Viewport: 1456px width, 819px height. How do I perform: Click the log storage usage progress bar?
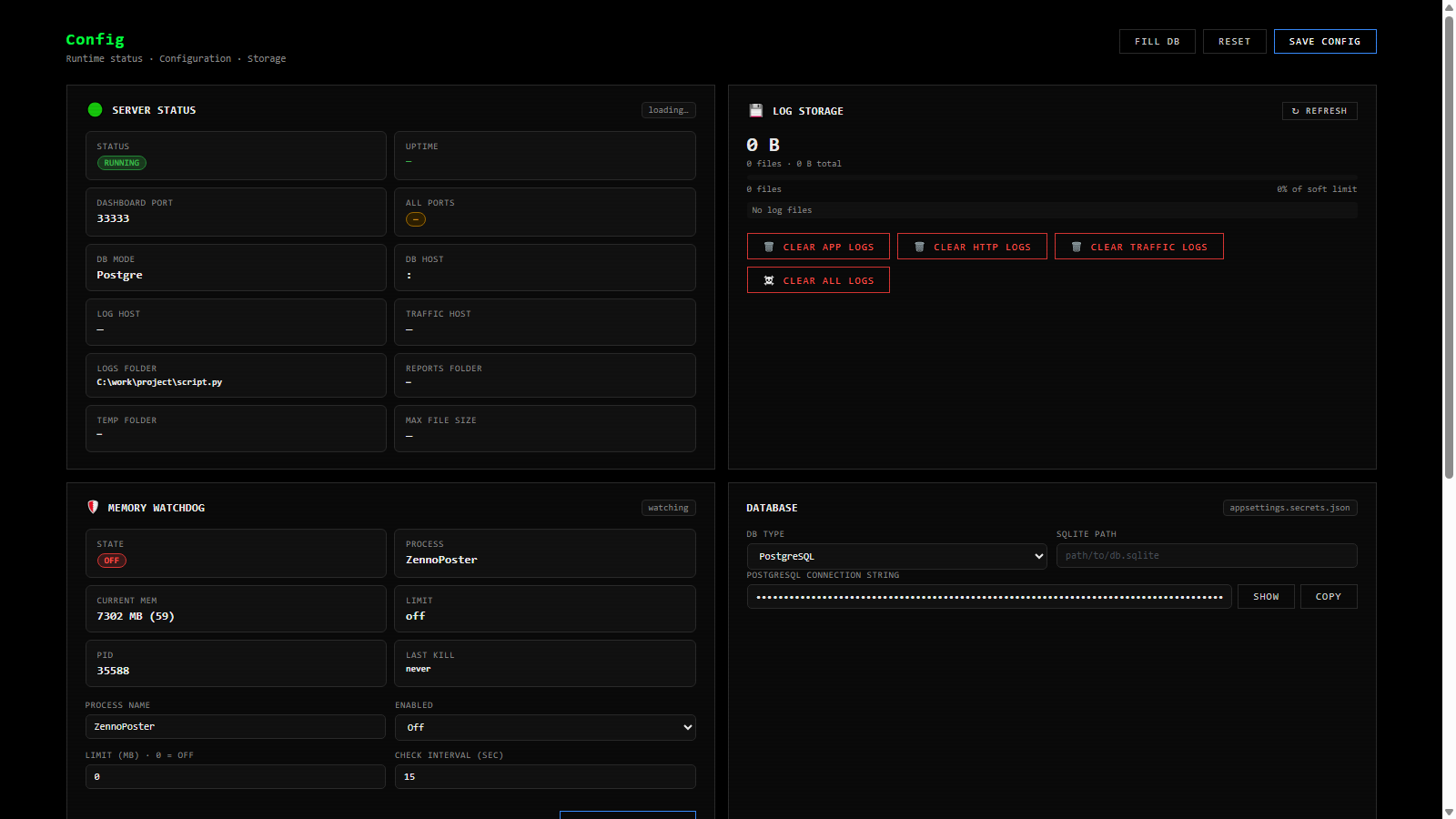click(x=1052, y=177)
